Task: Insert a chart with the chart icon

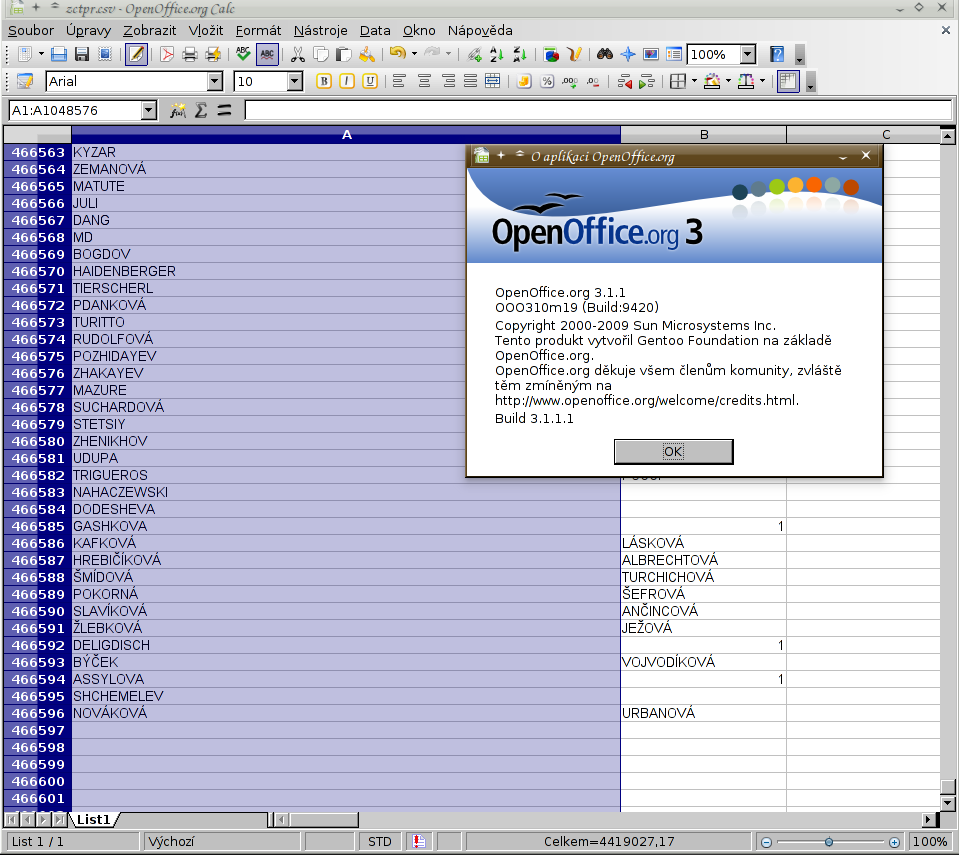Action: (551, 54)
